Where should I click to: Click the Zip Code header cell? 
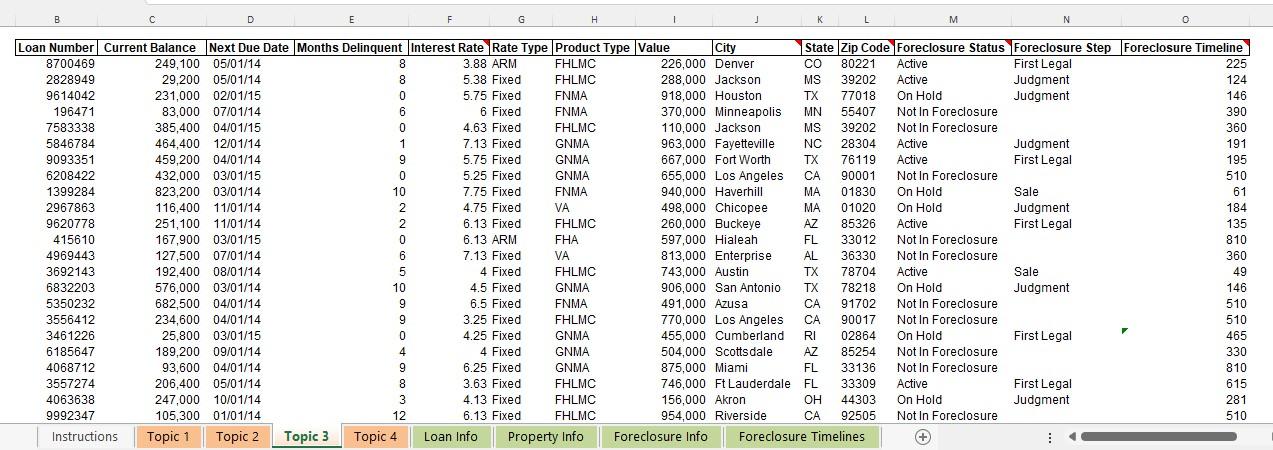click(x=866, y=47)
